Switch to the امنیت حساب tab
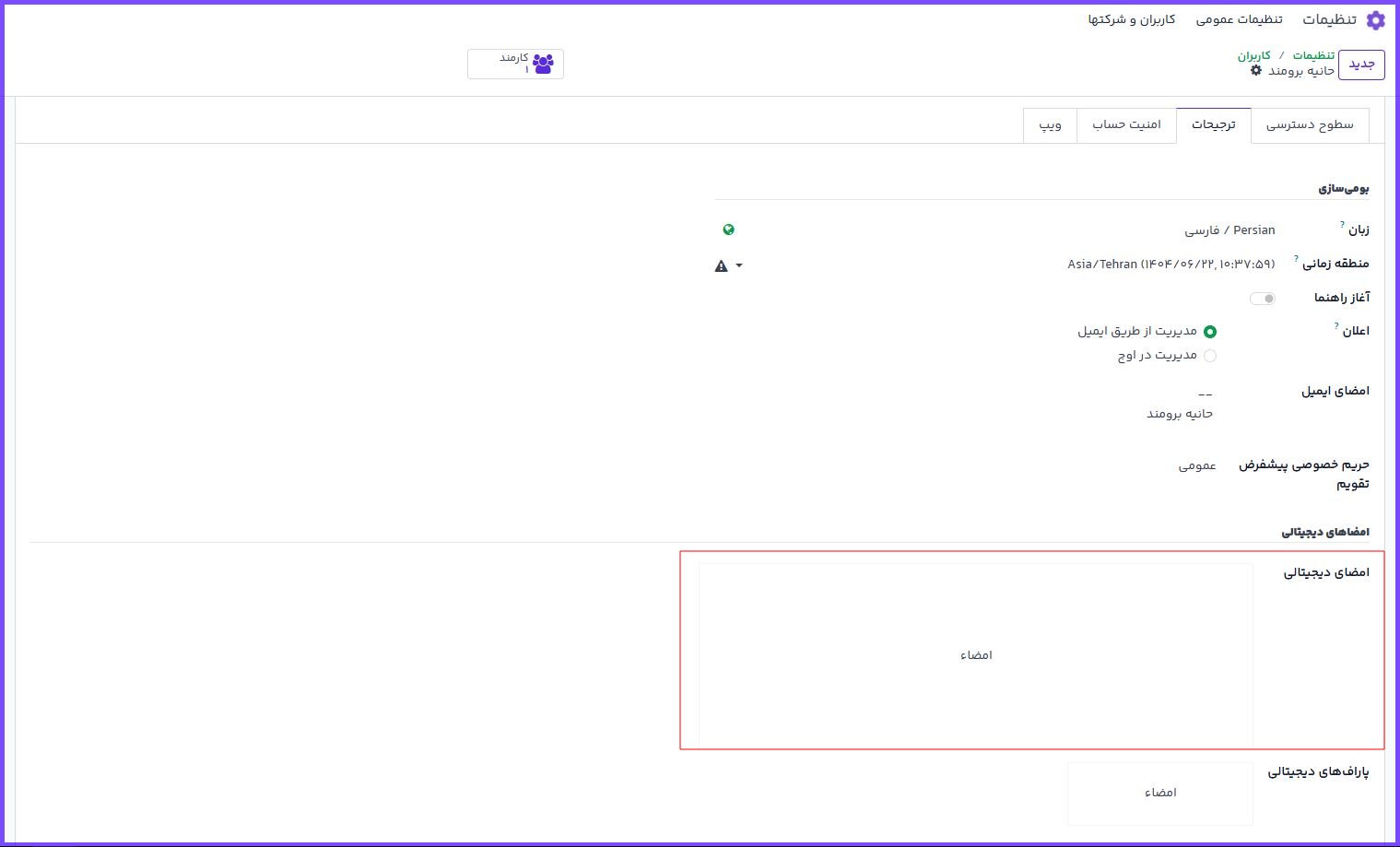Viewport: 1400px width, 847px height. 1126,125
